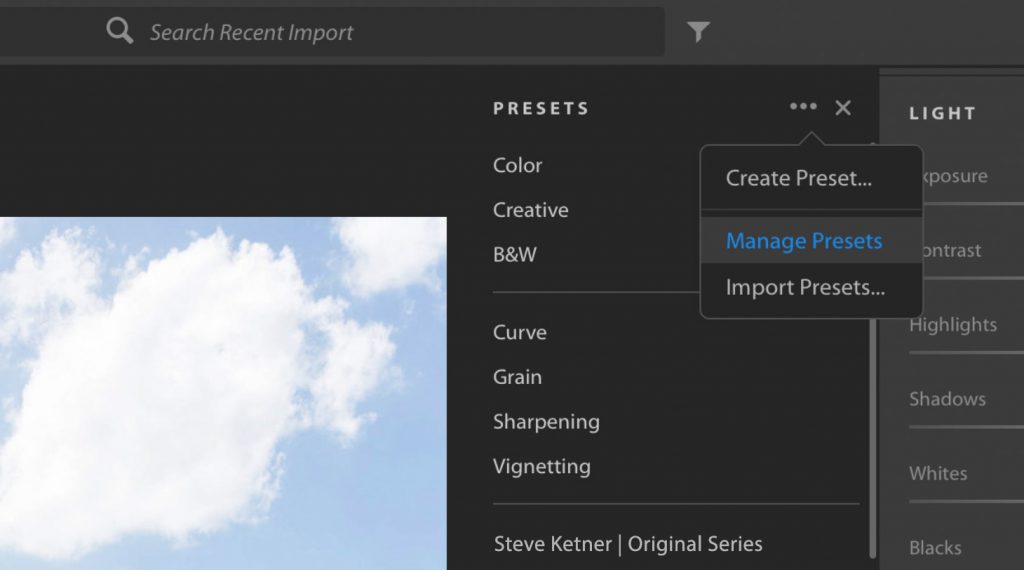
Task: Close the Presets panel with X
Action: click(843, 108)
